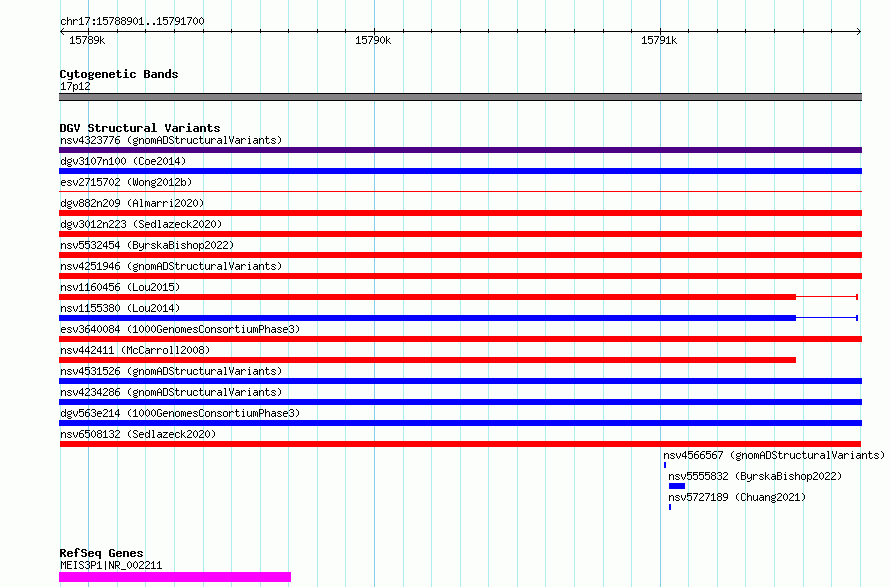This screenshot has width=890, height=587.
Task: Click the esv3640084 (1000GenomesConsortiumPhase3) label
Action: pos(180,329)
